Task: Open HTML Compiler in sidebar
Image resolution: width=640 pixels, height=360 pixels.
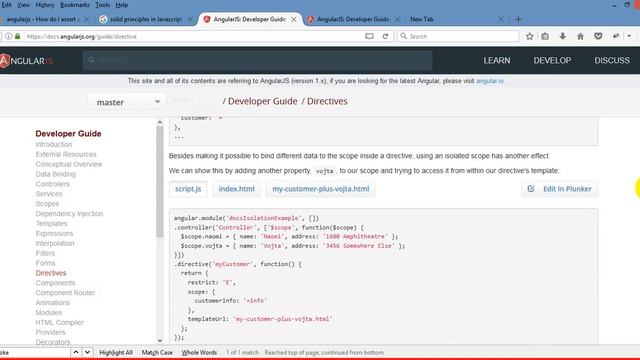Action: coord(60,322)
